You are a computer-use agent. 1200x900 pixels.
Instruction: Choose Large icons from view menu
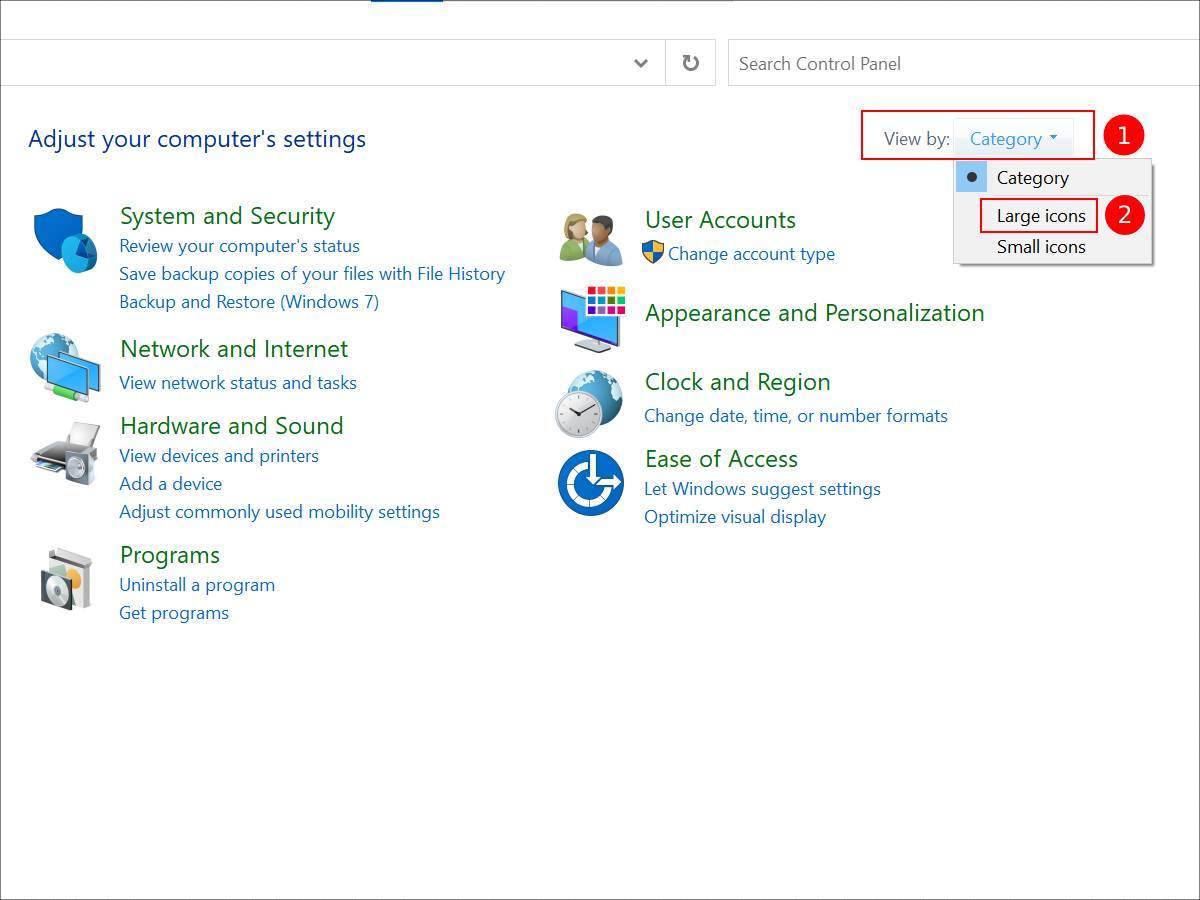pos(1040,215)
